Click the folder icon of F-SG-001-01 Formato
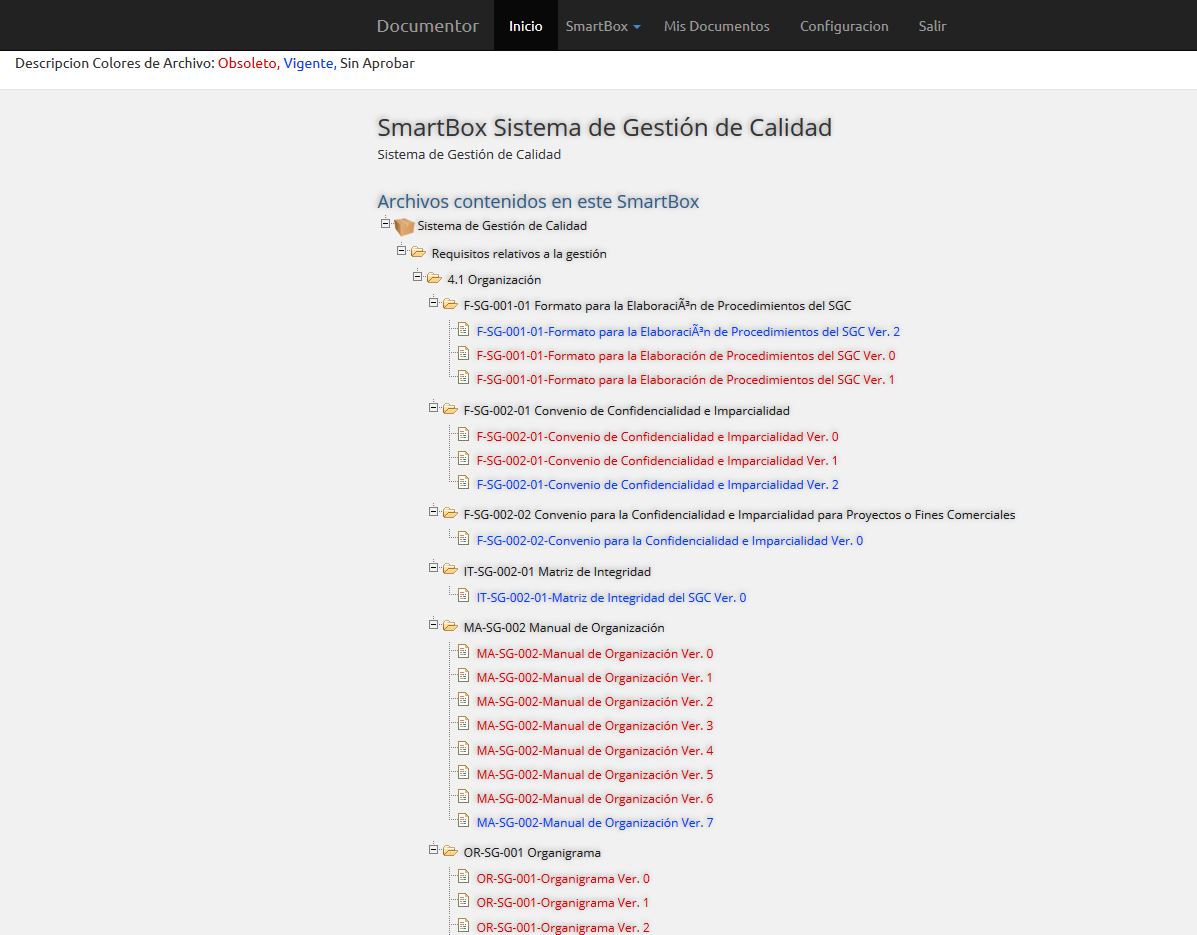This screenshot has width=1197, height=935. (450, 304)
